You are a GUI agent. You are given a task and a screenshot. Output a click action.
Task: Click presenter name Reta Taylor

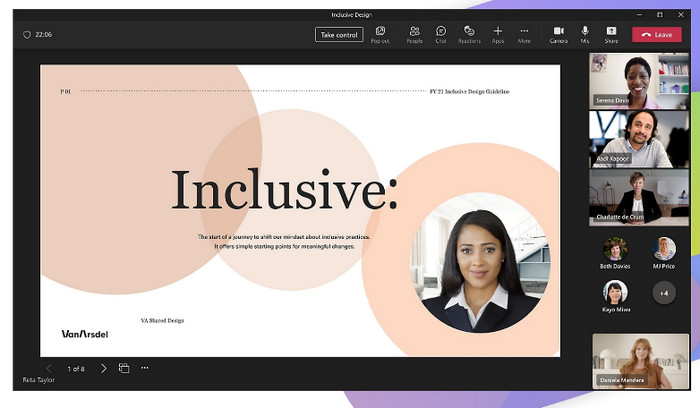pyautogui.click(x=39, y=380)
